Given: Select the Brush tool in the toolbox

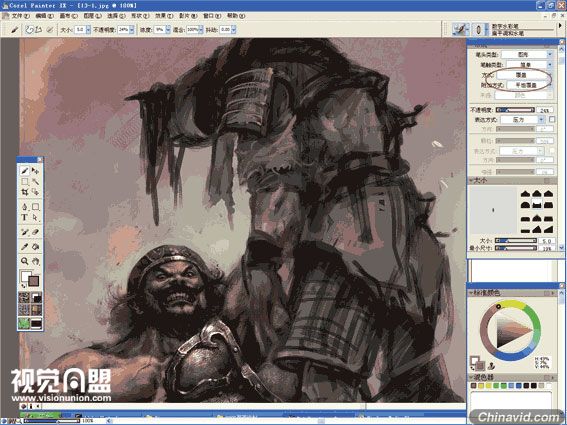Looking at the screenshot, I should coord(25,170).
